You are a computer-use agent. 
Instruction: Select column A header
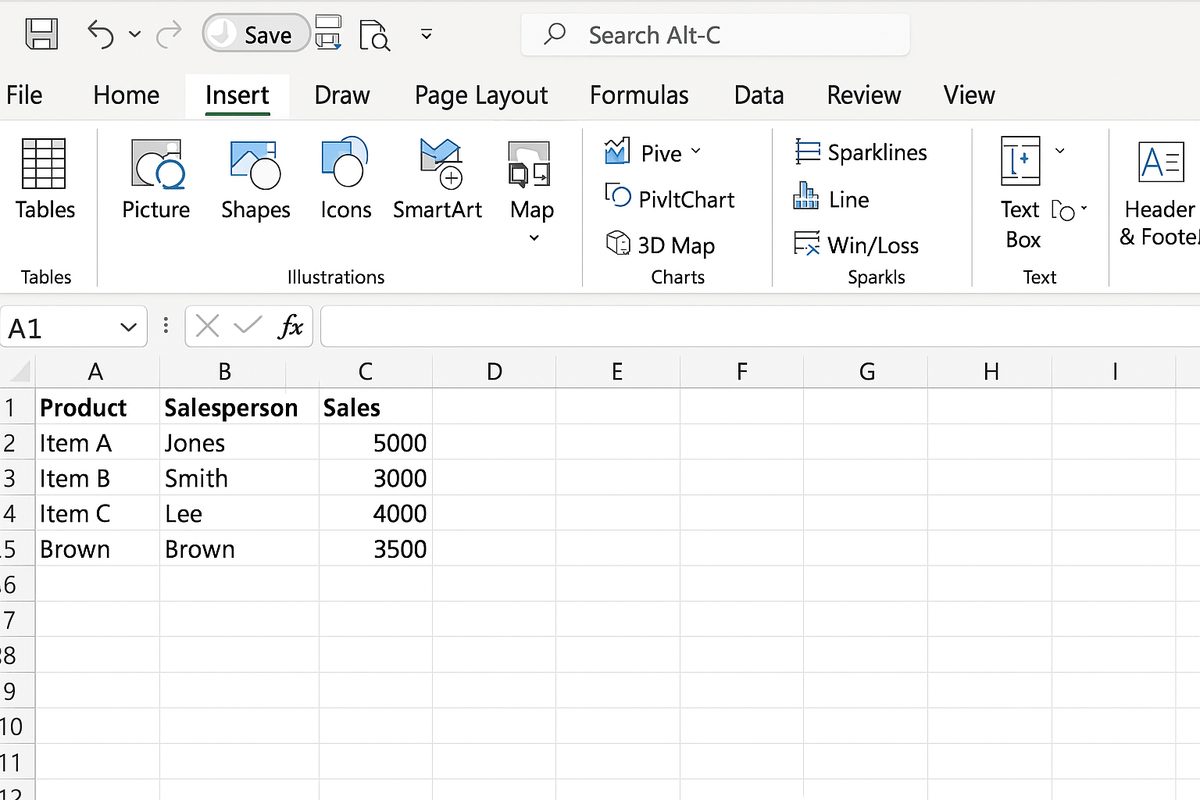click(97, 372)
